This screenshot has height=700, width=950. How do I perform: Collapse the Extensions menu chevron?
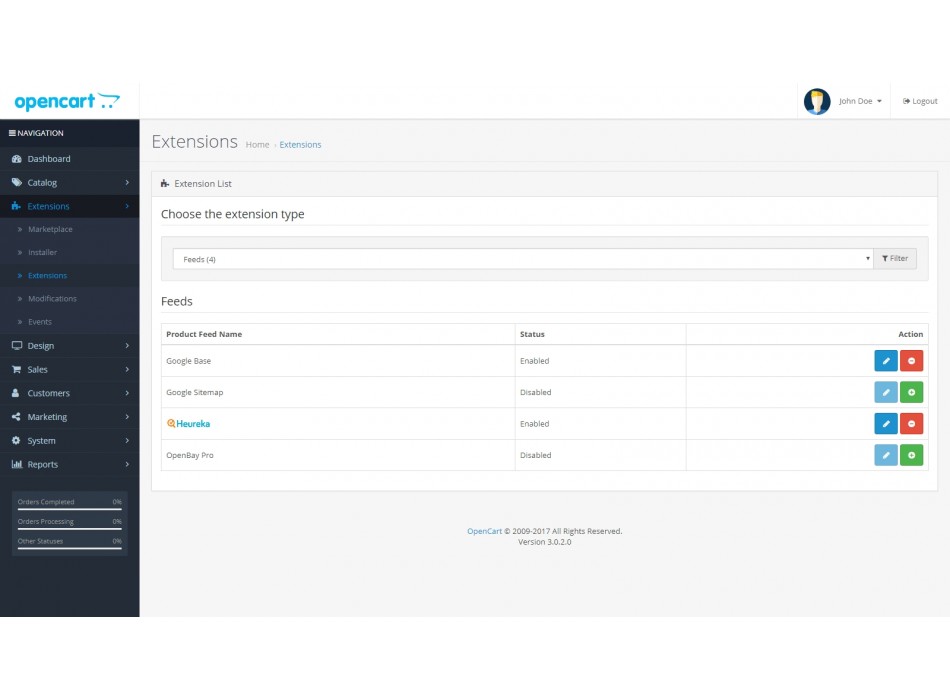127,206
